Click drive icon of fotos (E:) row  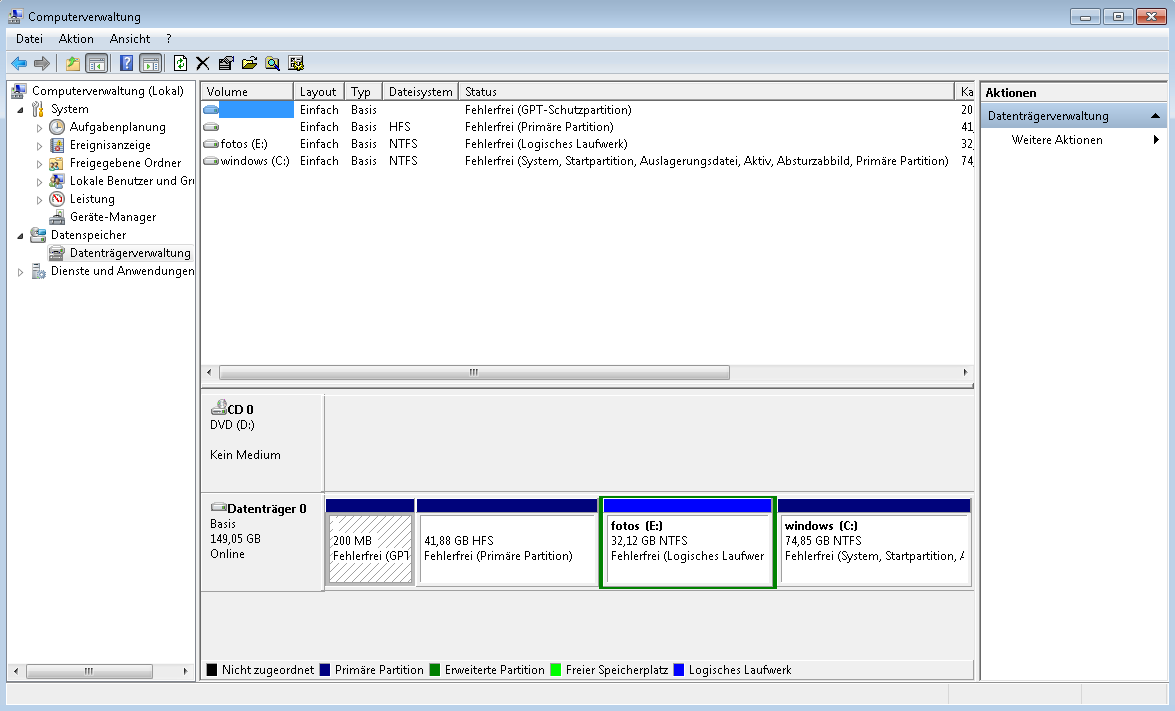click(x=211, y=144)
